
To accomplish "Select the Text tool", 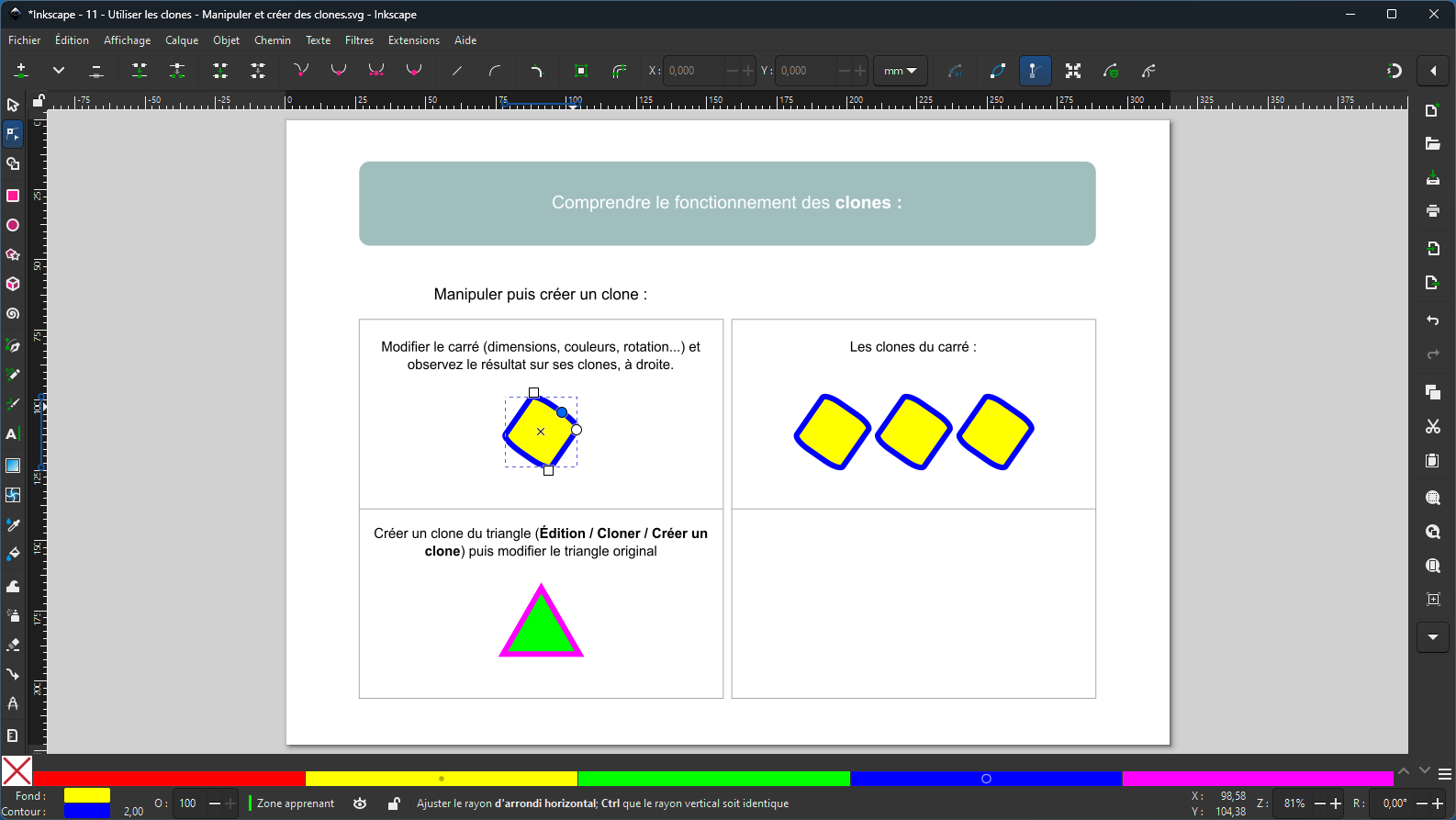I will 13,433.
